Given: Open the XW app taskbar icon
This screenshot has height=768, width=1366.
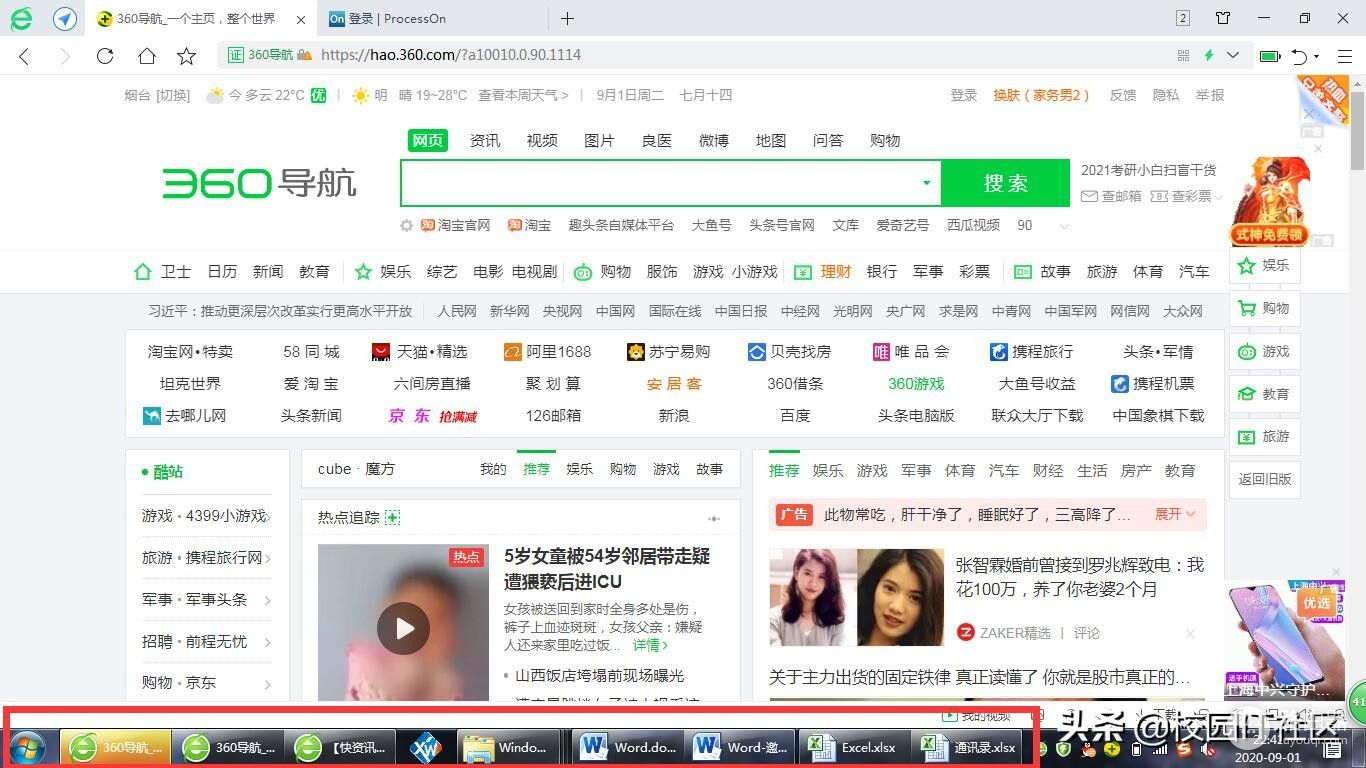Looking at the screenshot, I should 427,747.
